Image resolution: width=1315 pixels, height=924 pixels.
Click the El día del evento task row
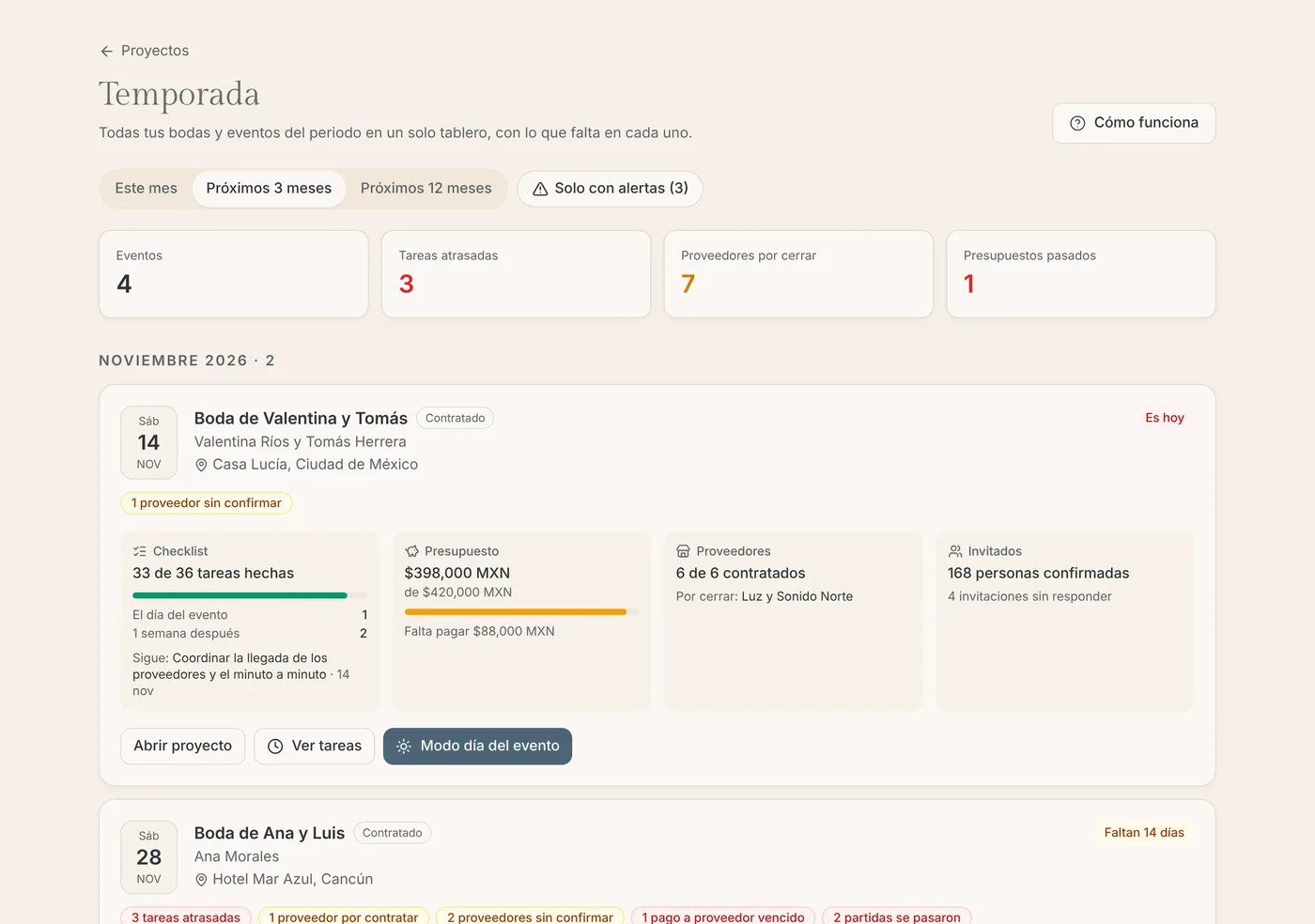tap(250, 615)
